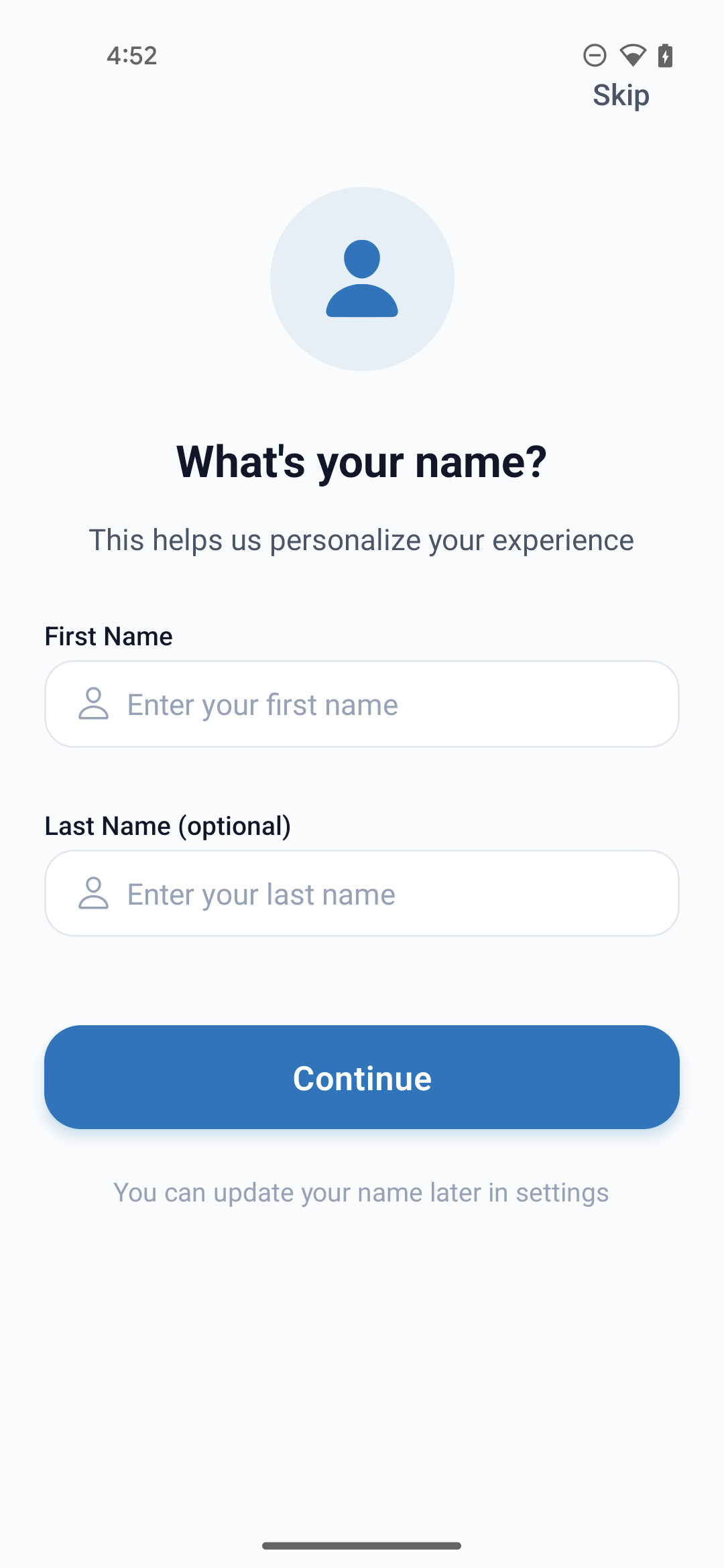Click the 'First Name' field label

pos(109,637)
